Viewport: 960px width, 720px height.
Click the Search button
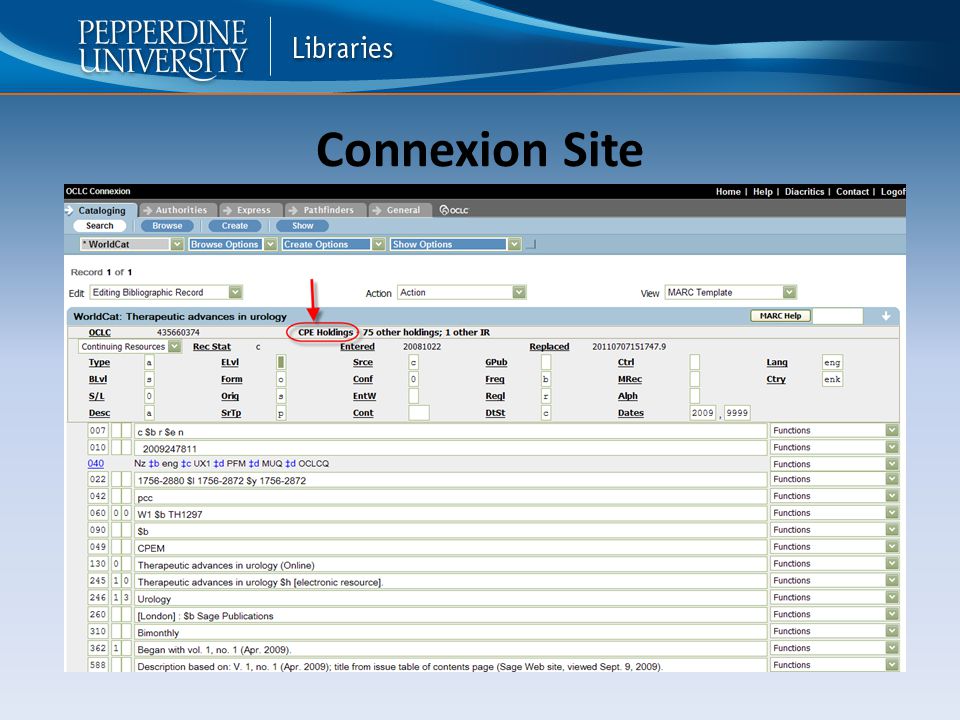[x=100, y=226]
